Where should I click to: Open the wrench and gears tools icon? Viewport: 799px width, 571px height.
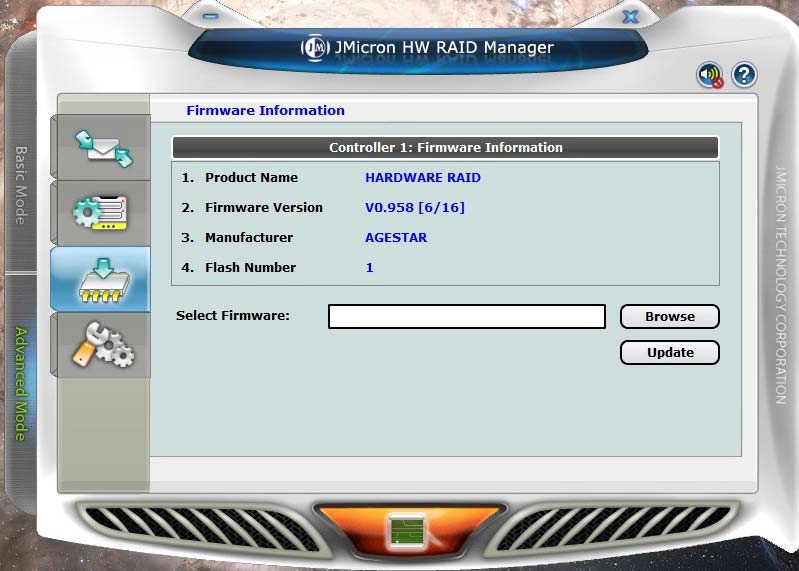click(102, 345)
